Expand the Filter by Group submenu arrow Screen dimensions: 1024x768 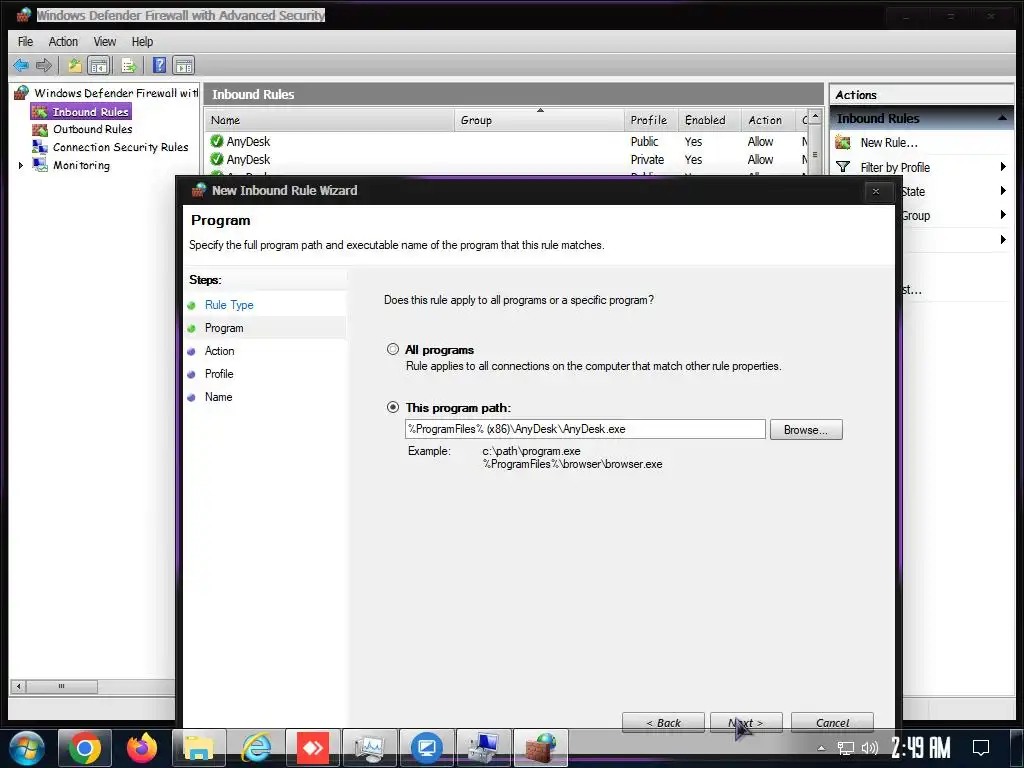click(1003, 215)
